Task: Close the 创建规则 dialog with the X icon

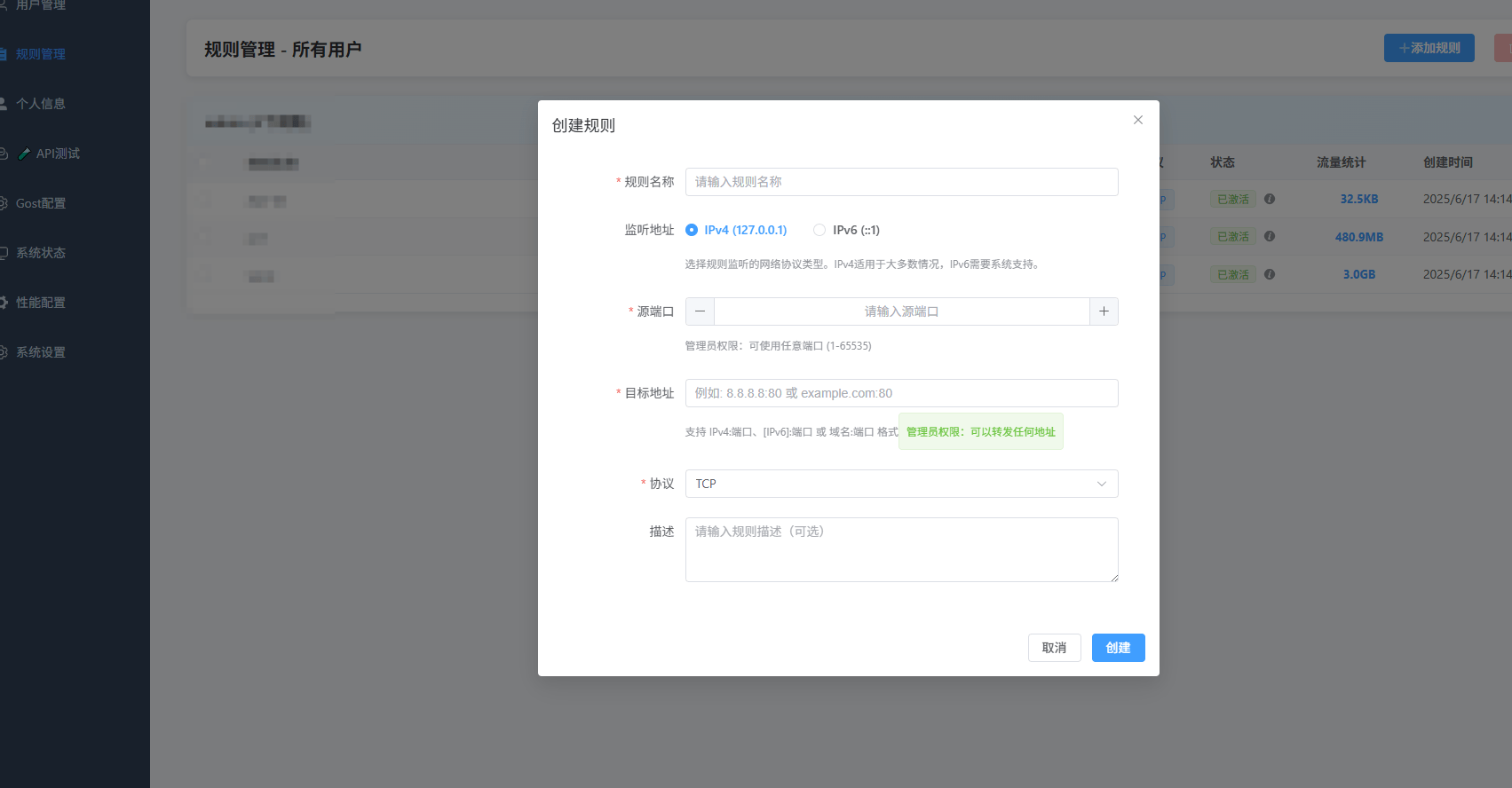Action: 1138,120
